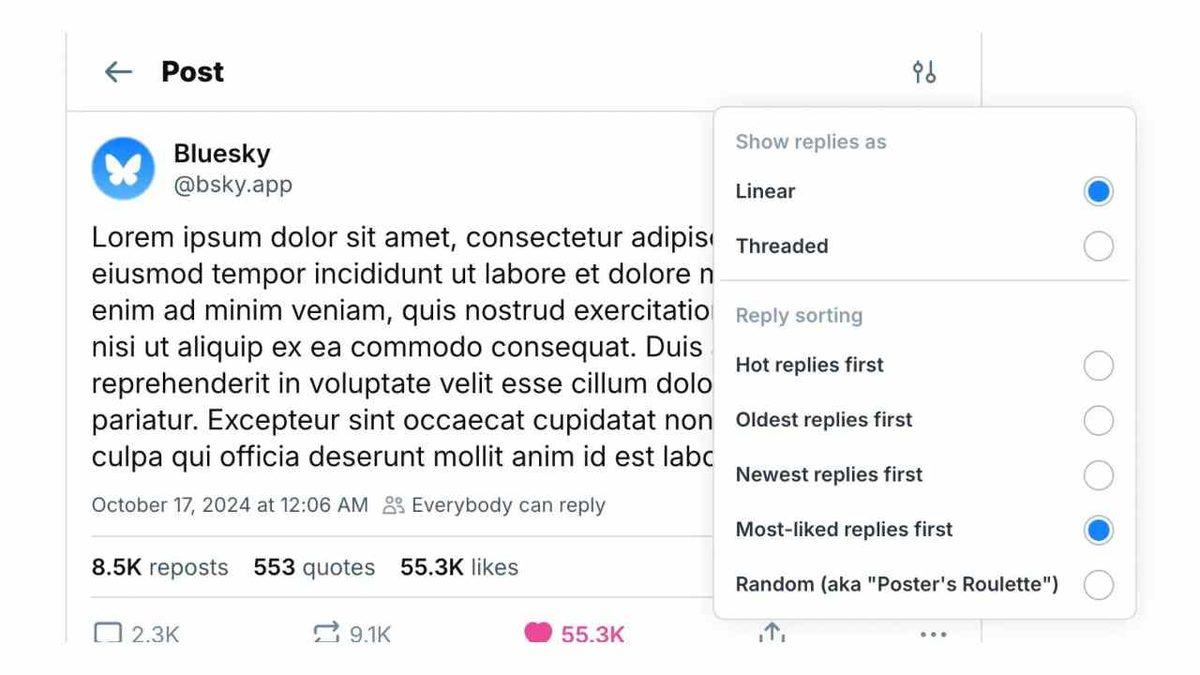The width and height of the screenshot is (1200, 675).
Task: Click the reply comment bubble icon
Action: (107, 633)
